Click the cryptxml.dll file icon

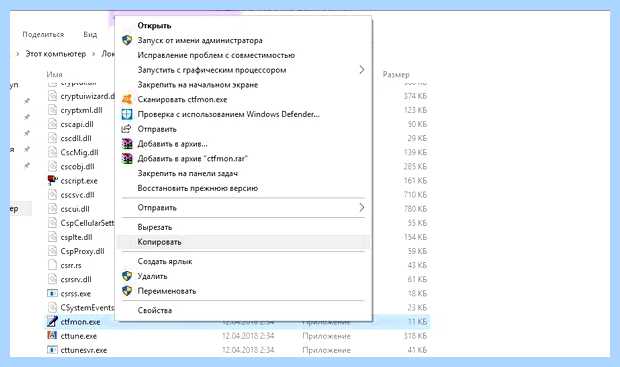pyautogui.click(x=52, y=110)
